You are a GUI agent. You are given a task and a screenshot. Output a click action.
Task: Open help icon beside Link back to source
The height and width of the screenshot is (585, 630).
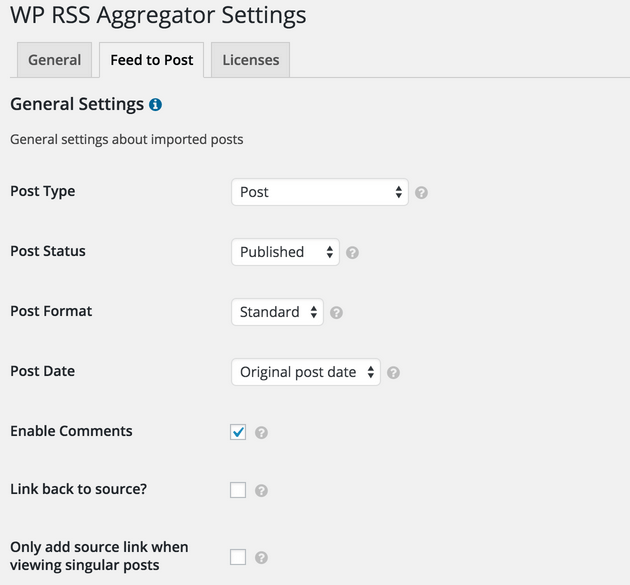click(261, 491)
